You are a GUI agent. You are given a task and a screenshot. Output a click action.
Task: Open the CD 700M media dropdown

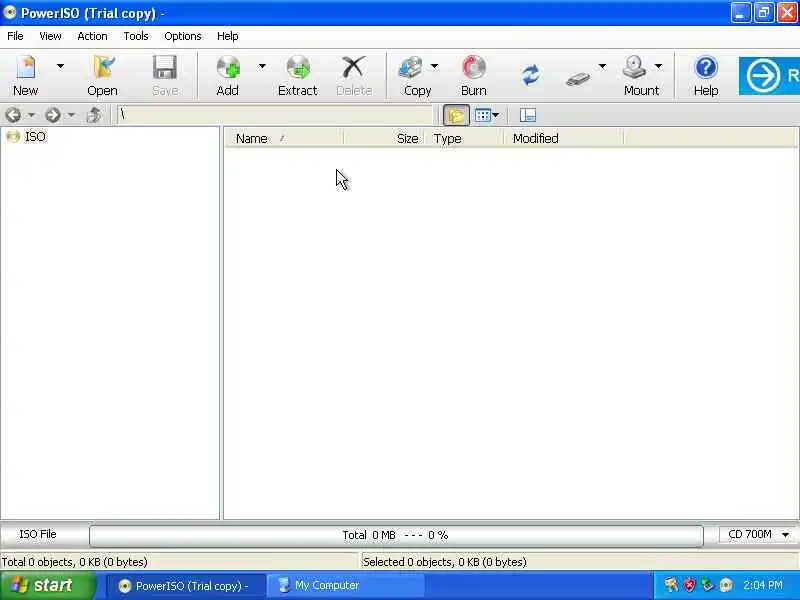click(758, 535)
